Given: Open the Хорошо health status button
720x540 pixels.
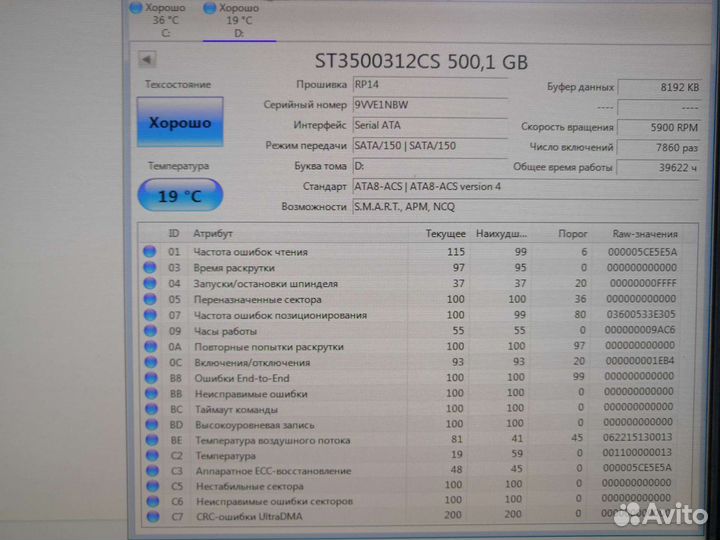Looking at the screenshot, I should coord(180,122).
